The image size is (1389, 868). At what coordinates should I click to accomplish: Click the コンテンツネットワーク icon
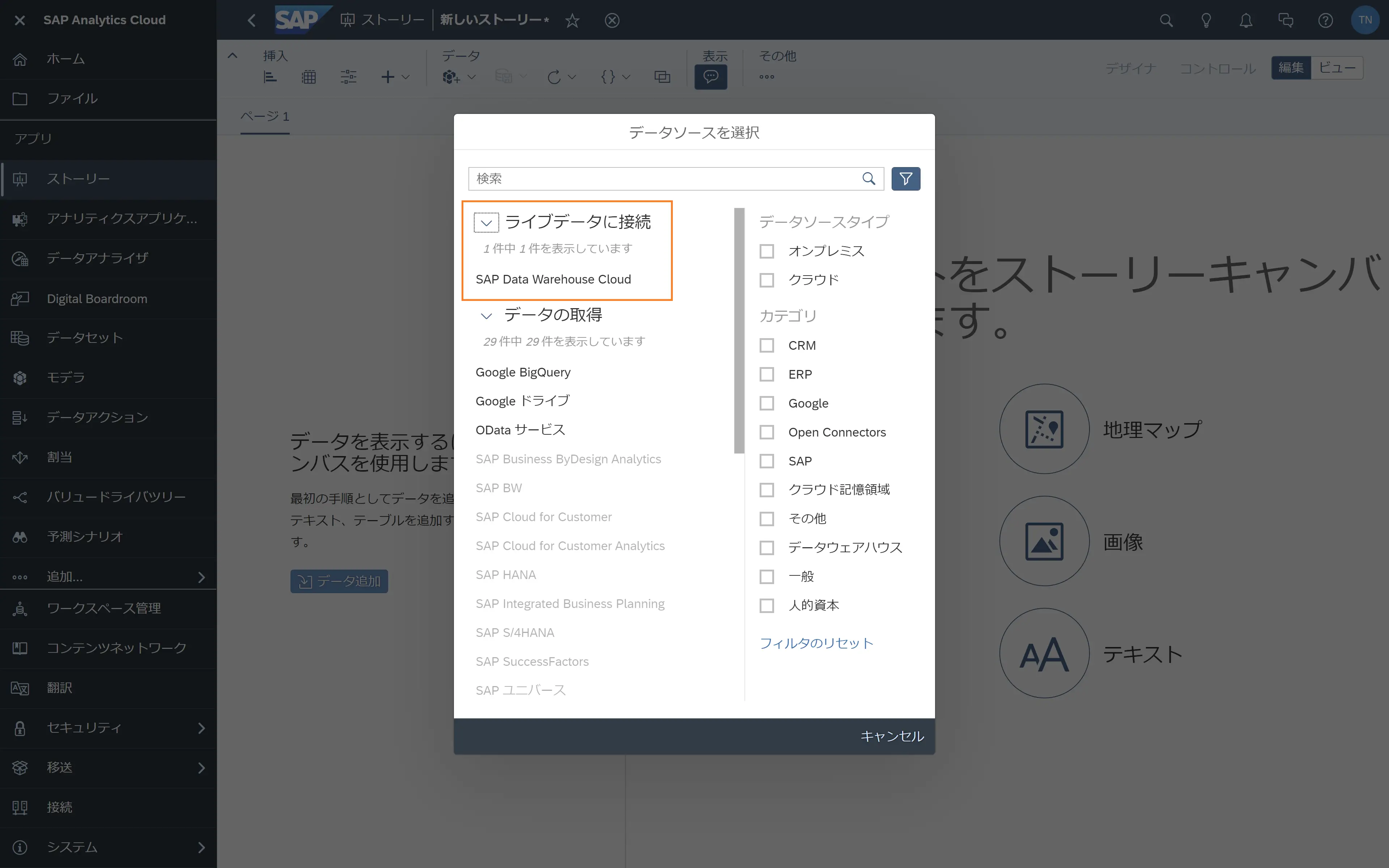point(20,648)
